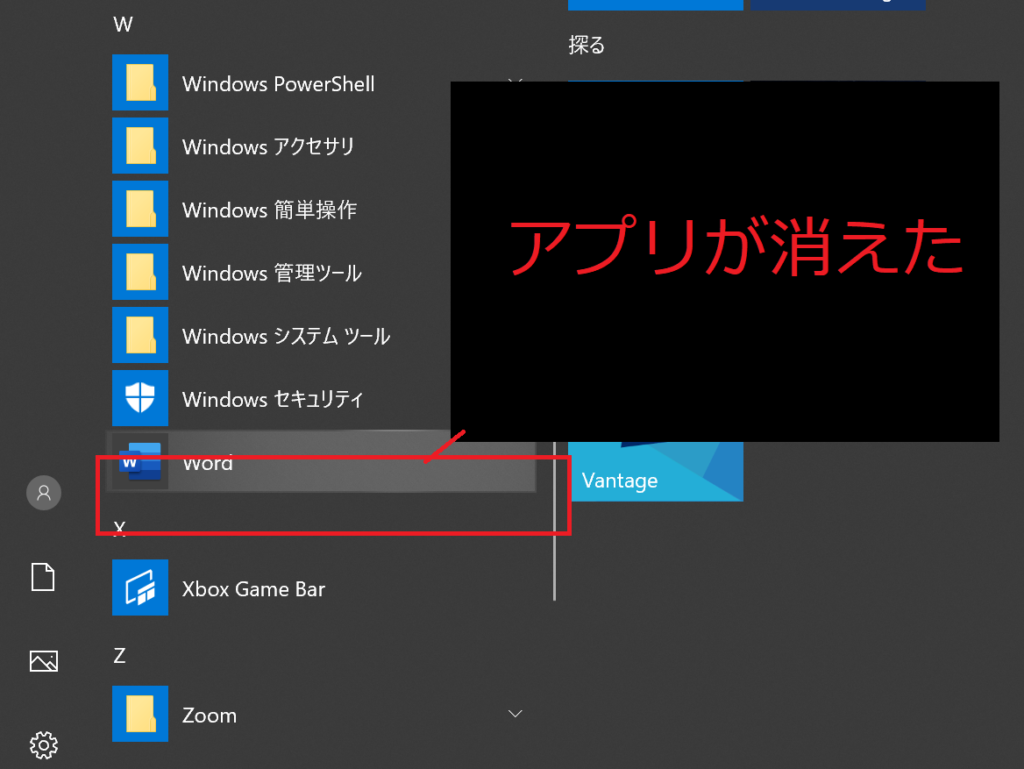1024x769 pixels.
Task: Select the Windows 管理ツール label
Action: (272, 273)
